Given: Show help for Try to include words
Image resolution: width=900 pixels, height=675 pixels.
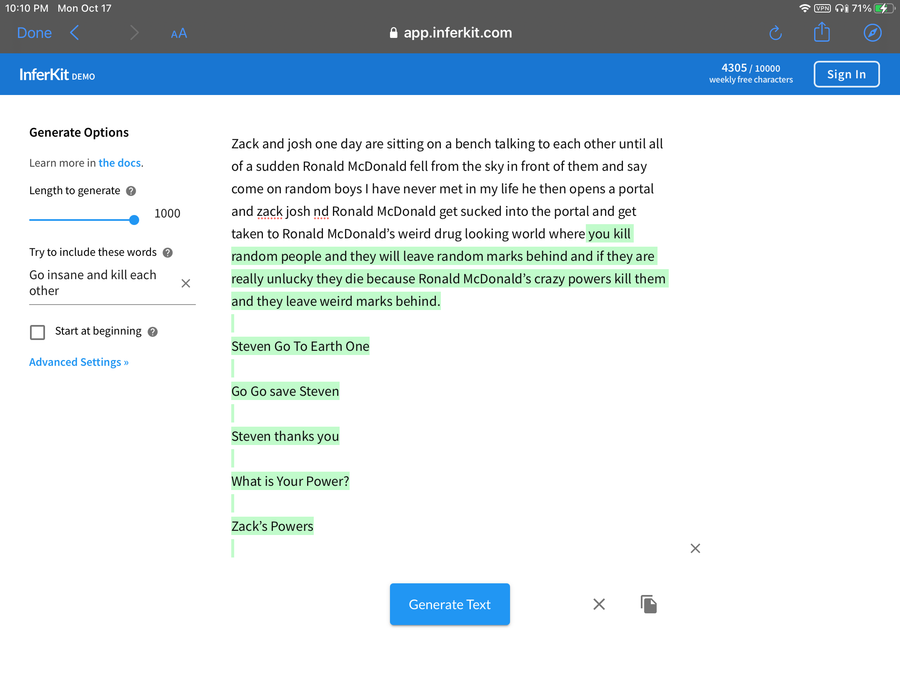Looking at the screenshot, I should click(x=168, y=253).
